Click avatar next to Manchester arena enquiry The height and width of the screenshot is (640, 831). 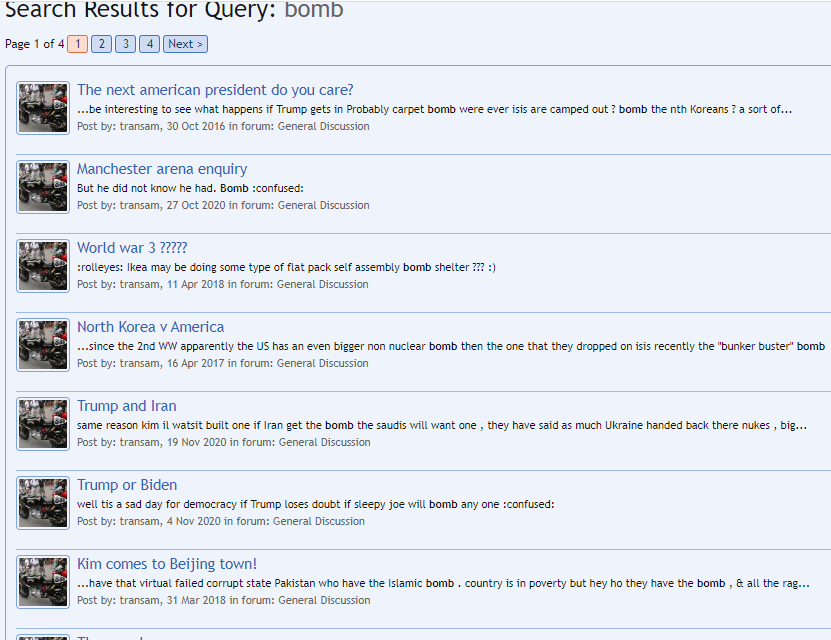pyautogui.click(x=43, y=187)
